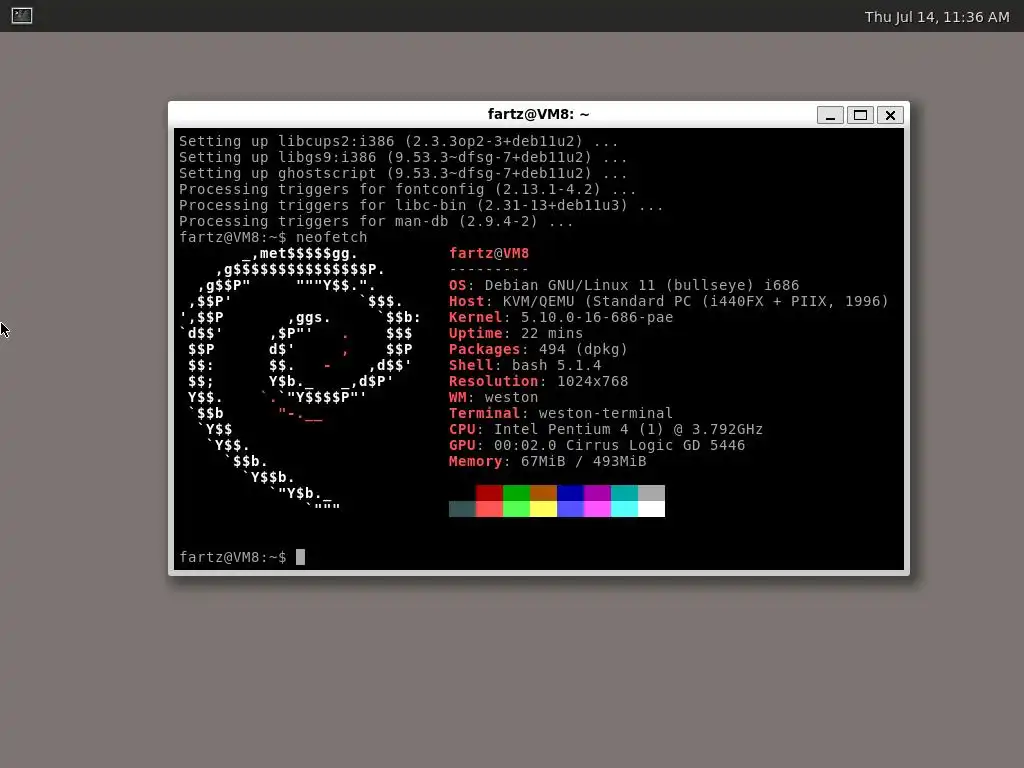Click the Debian swirl ASCII logo
This screenshot has width=1024, height=768.
(x=300, y=381)
